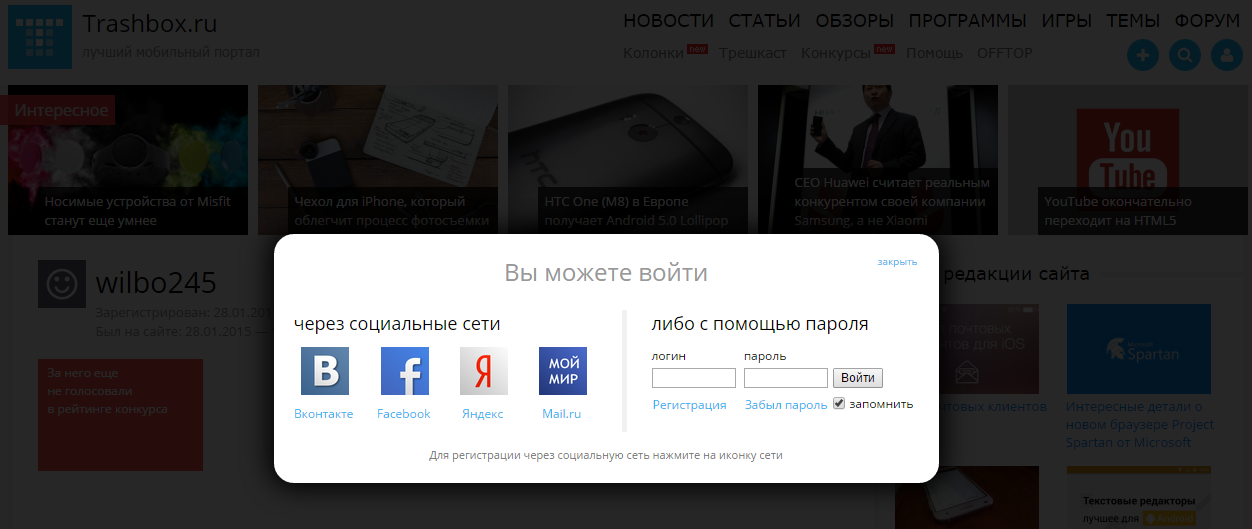Open the search magnifier icon

[x=1185, y=55]
